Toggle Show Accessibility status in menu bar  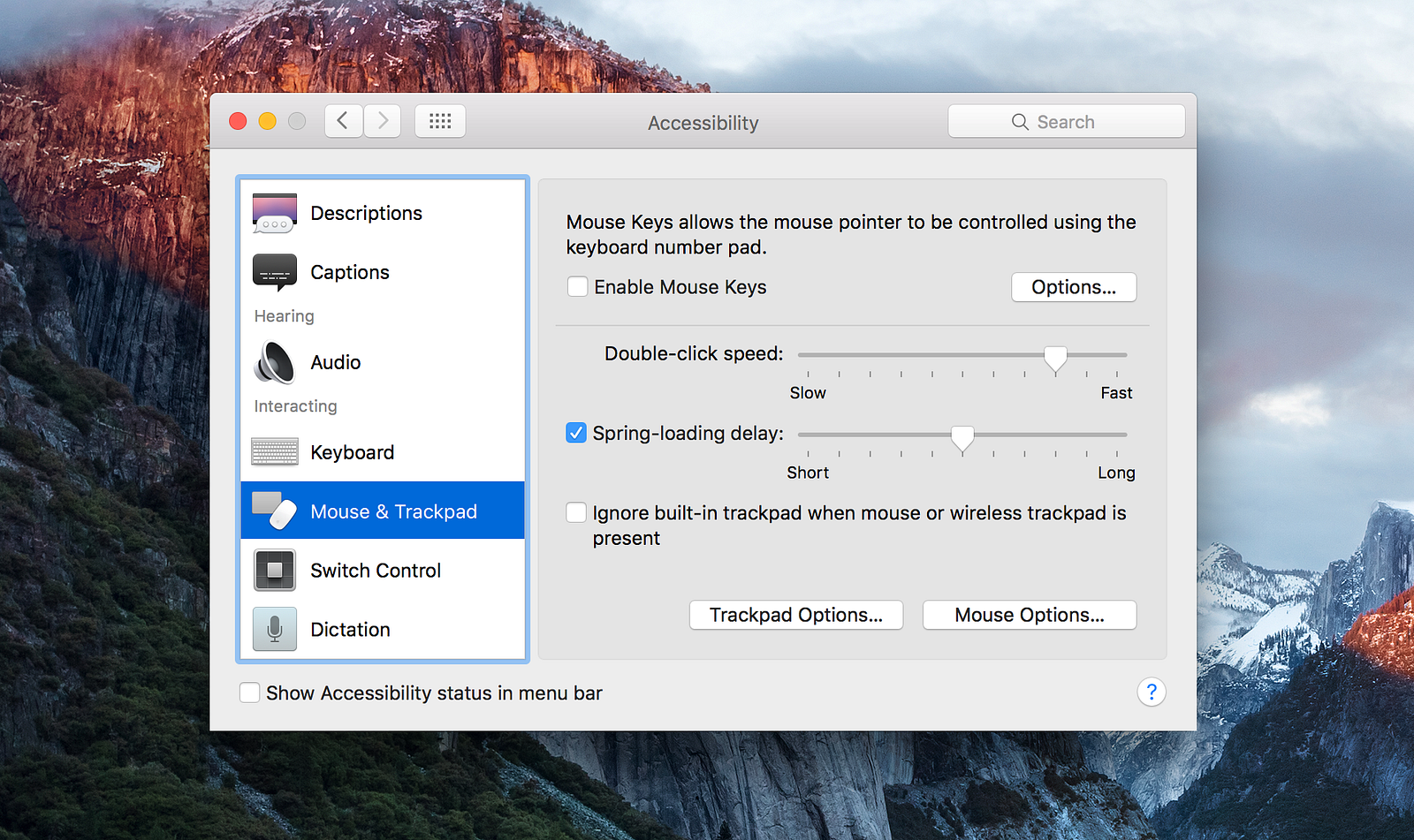pyautogui.click(x=249, y=693)
